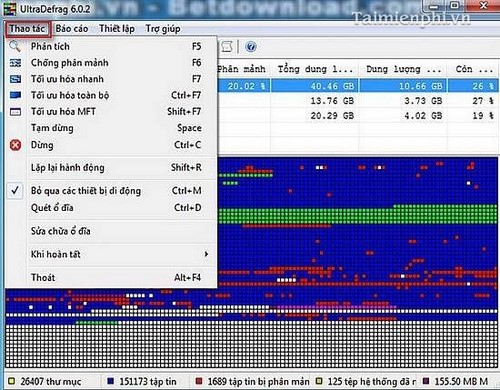Click the 26407 thư mục status entry
500x390 pixels.
(x=51, y=381)
